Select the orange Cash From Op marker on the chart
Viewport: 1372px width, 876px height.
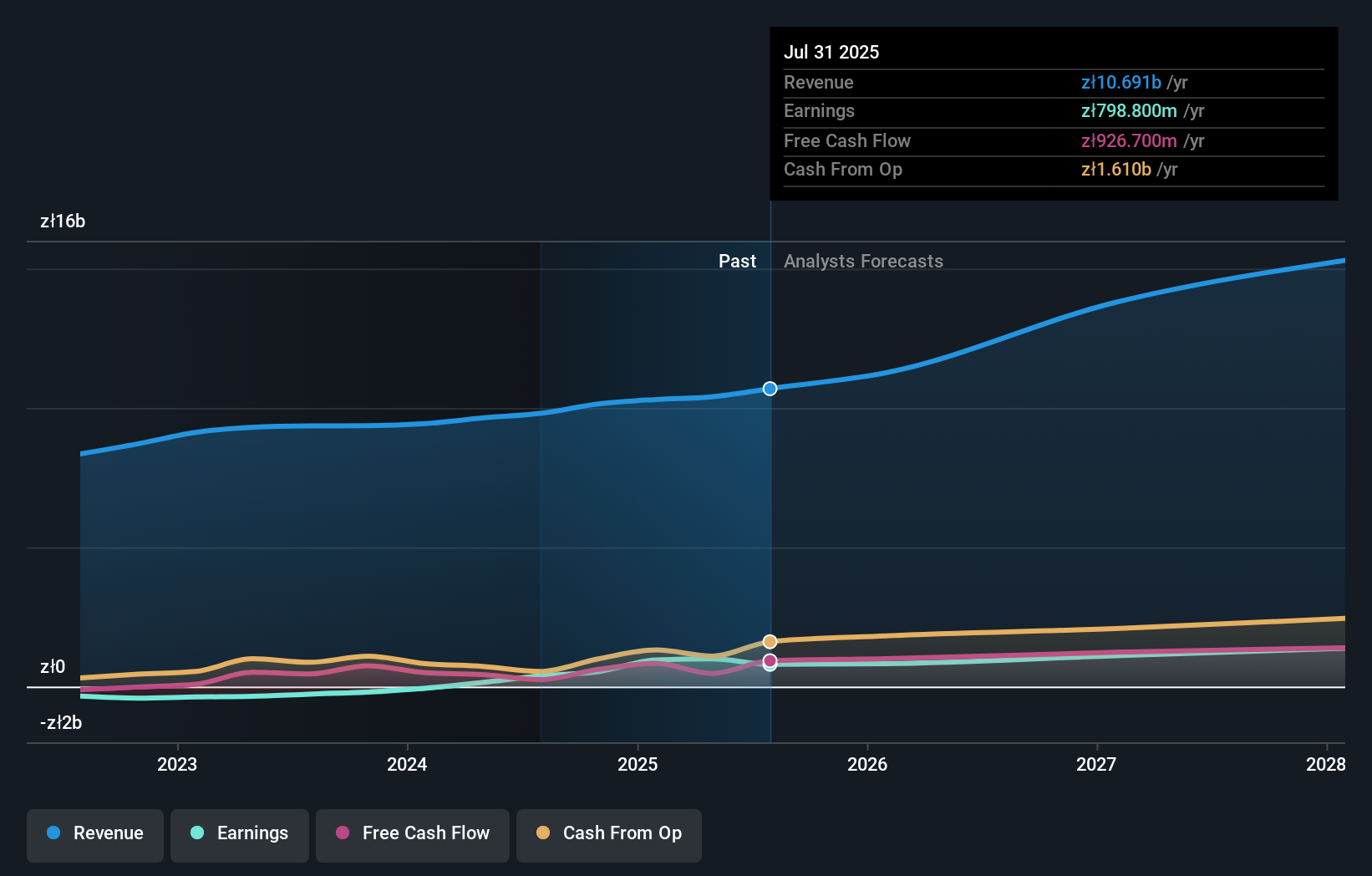pos(770,641)
